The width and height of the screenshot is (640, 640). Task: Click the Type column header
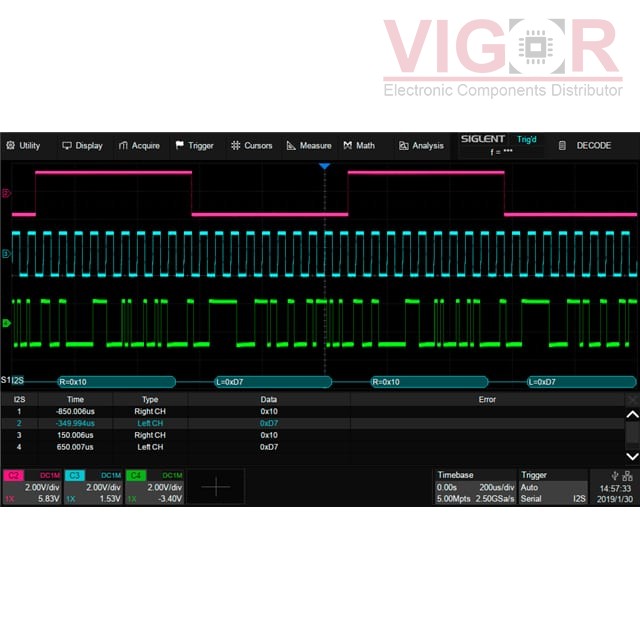coord(150,400)
